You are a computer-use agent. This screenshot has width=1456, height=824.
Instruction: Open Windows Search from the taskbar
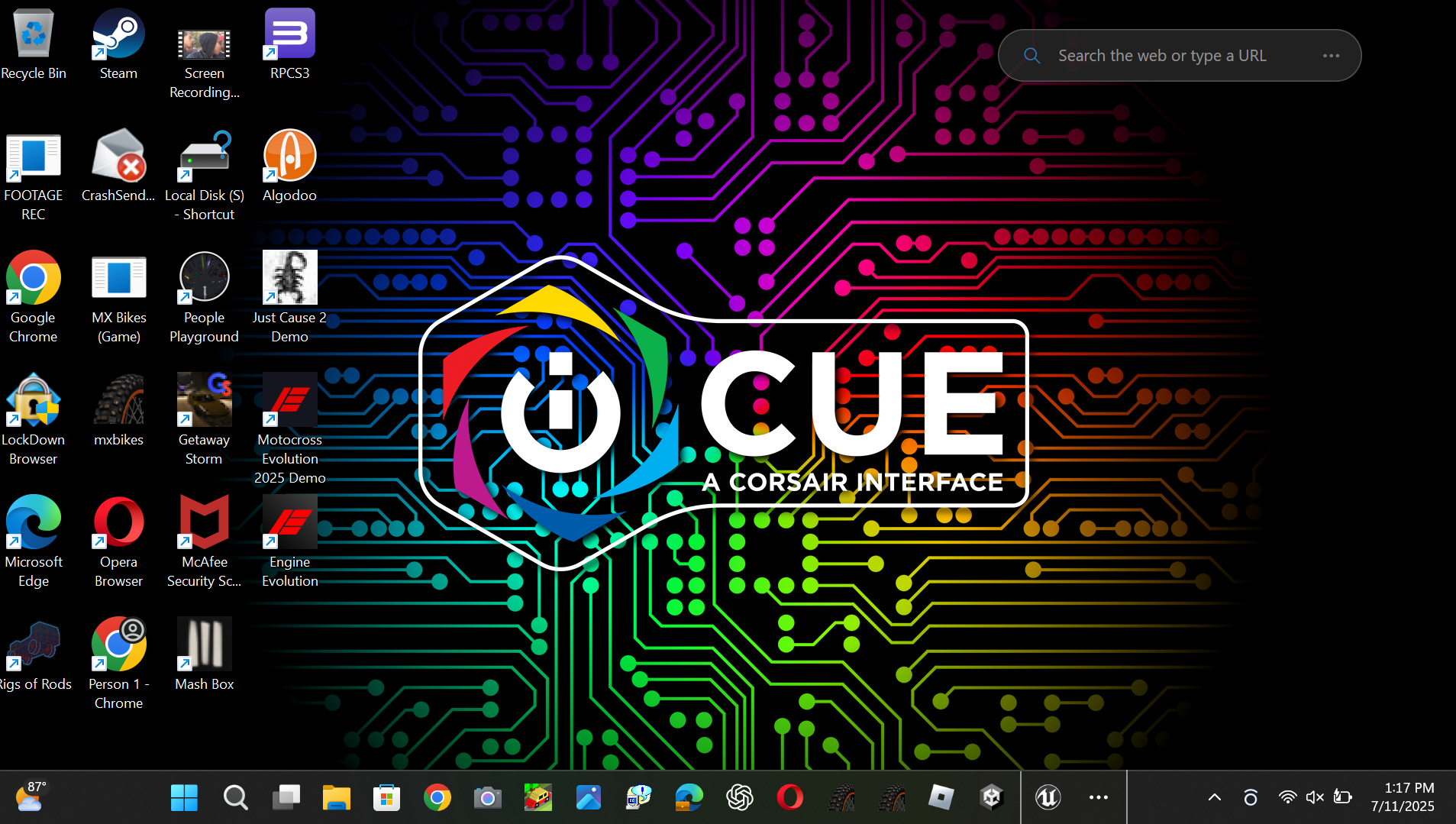(x=235, y=798)
